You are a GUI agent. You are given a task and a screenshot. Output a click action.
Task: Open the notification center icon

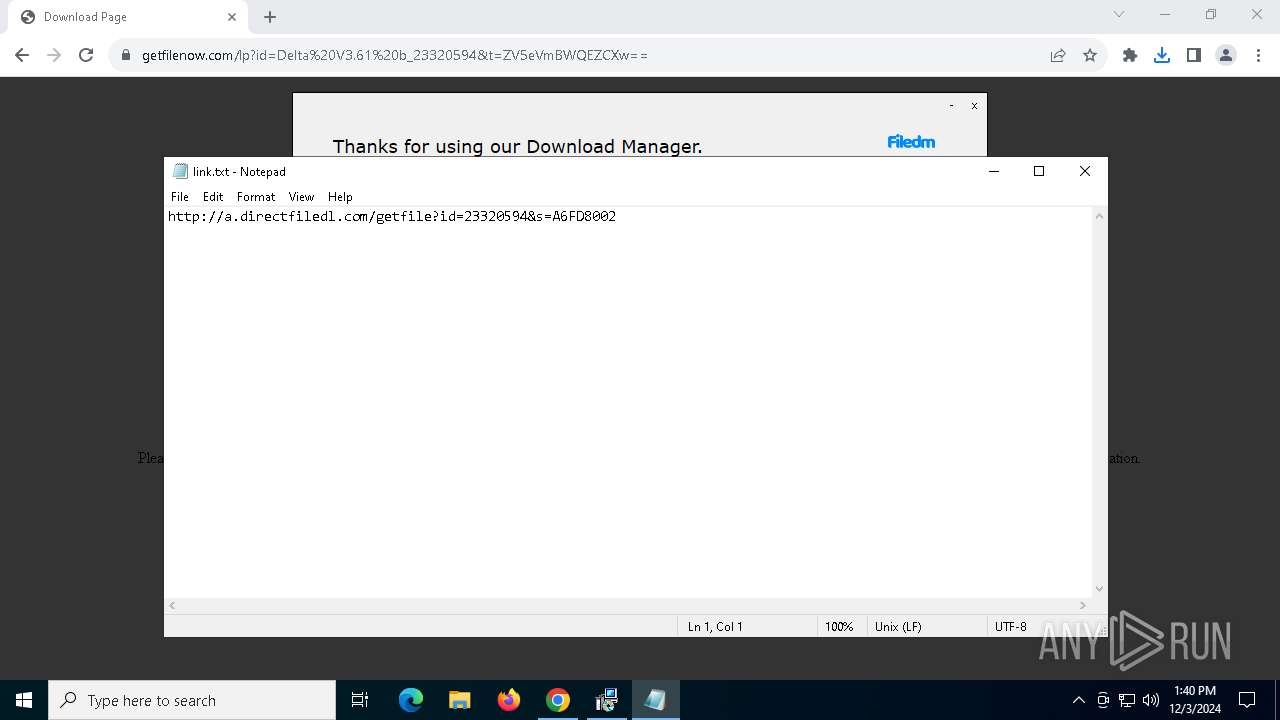coord(1247,700)
